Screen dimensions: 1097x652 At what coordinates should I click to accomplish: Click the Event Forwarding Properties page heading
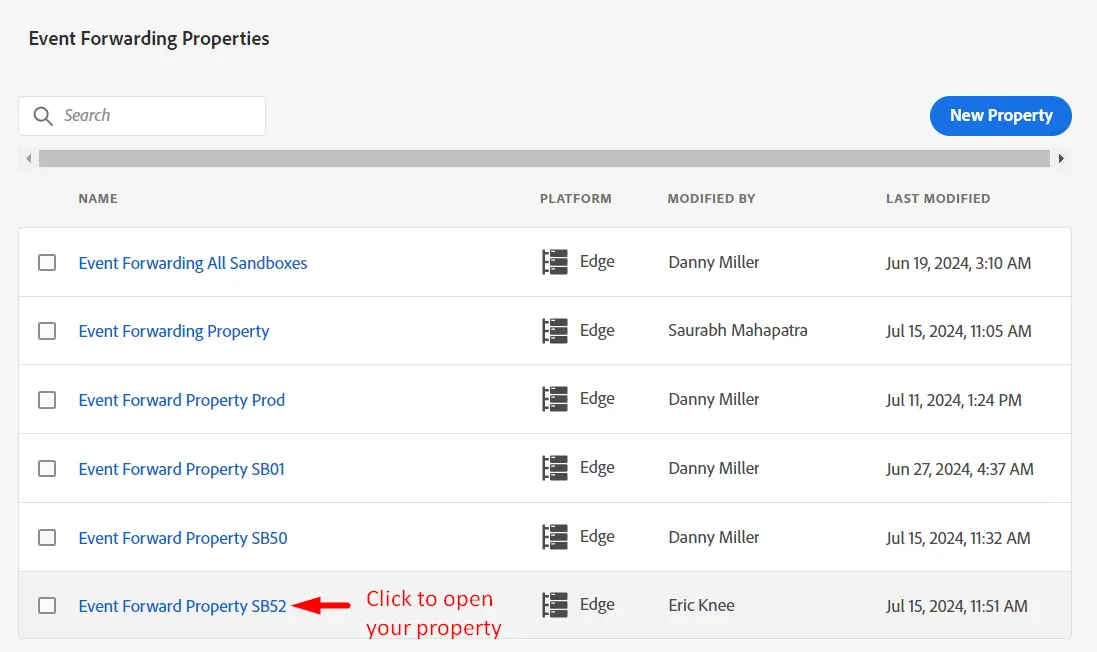coord(149,38)
